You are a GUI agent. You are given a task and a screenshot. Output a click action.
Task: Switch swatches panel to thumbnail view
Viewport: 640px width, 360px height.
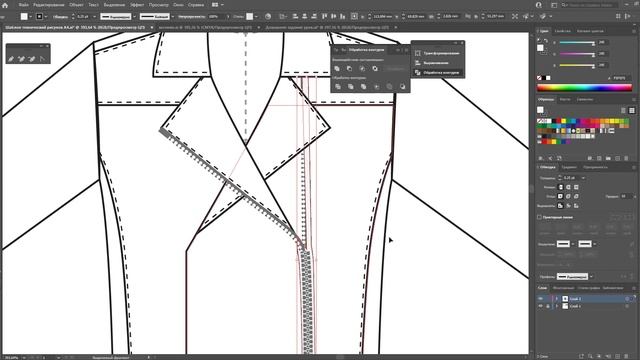(x=631, y=110)
